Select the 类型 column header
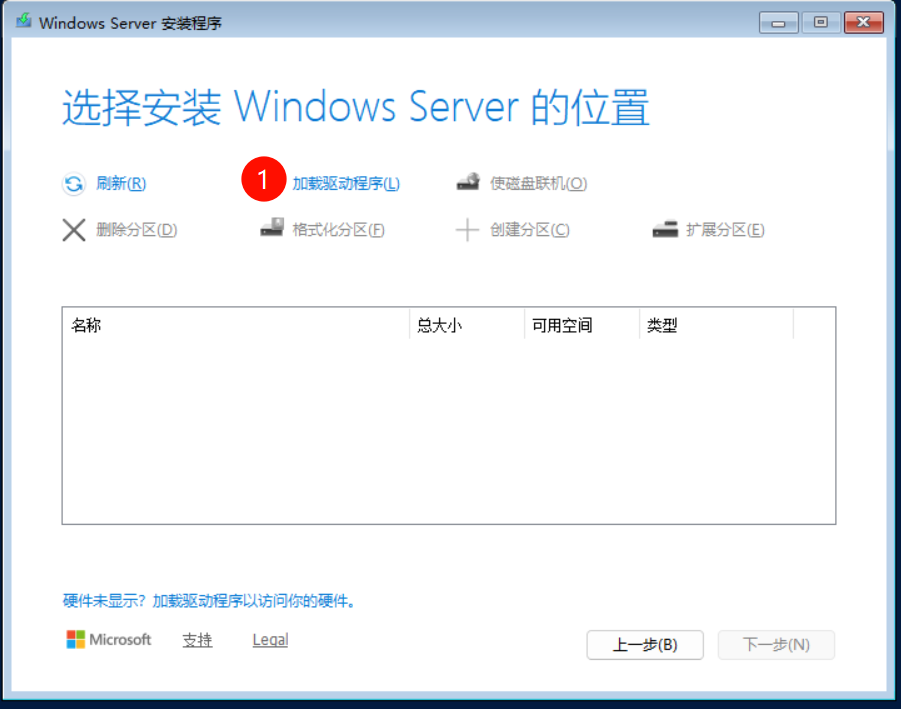Viewport: 901px width, 709px height. (662, 325)
